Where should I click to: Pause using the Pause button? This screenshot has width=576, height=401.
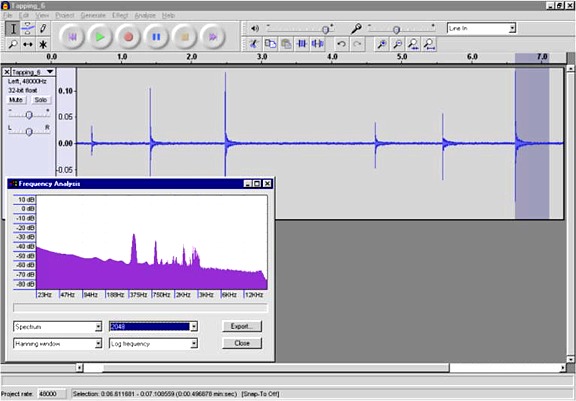click(x=156, y=37)
